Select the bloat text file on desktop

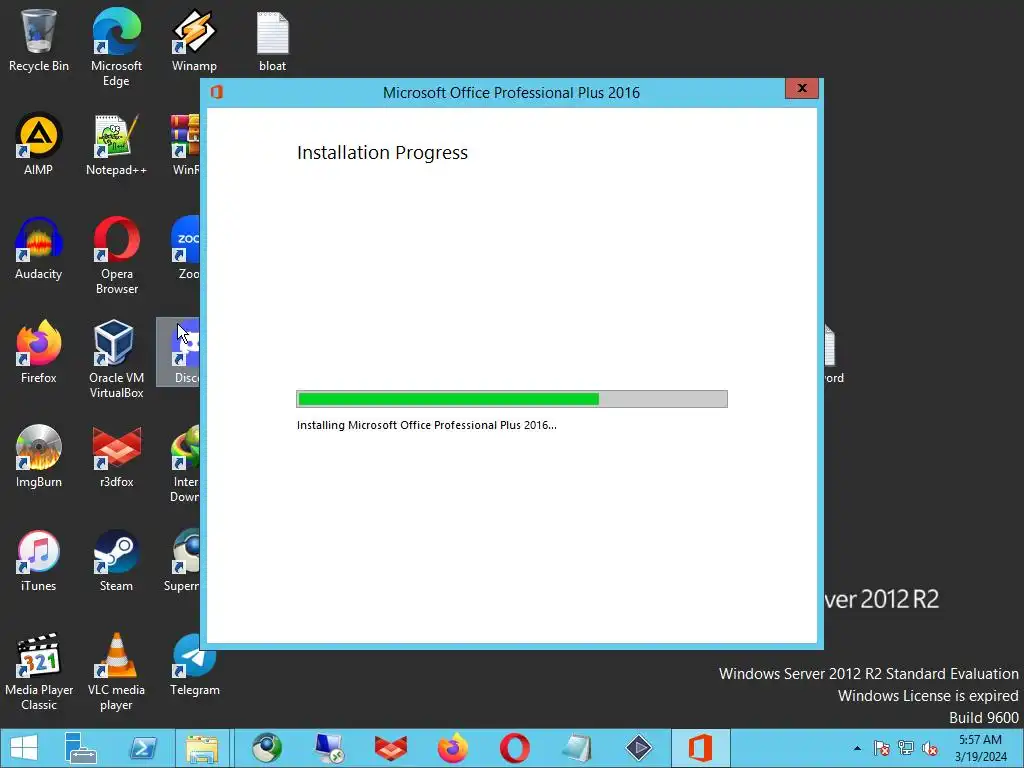point(272,40)
